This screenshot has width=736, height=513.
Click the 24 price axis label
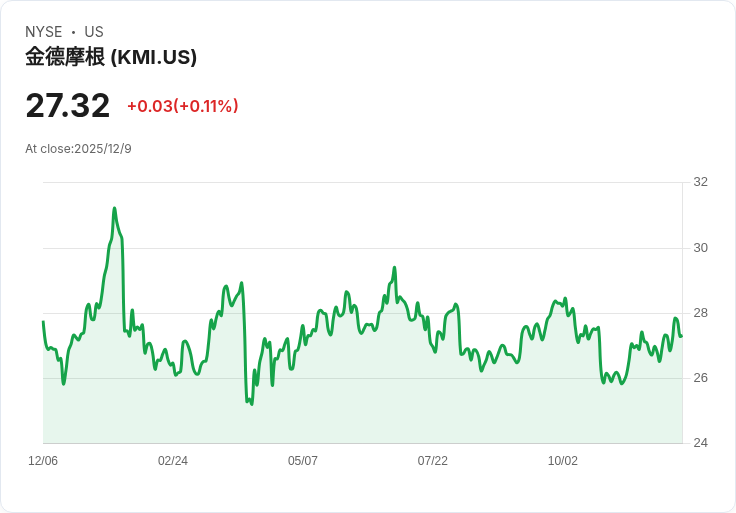(x=700, y=443)
